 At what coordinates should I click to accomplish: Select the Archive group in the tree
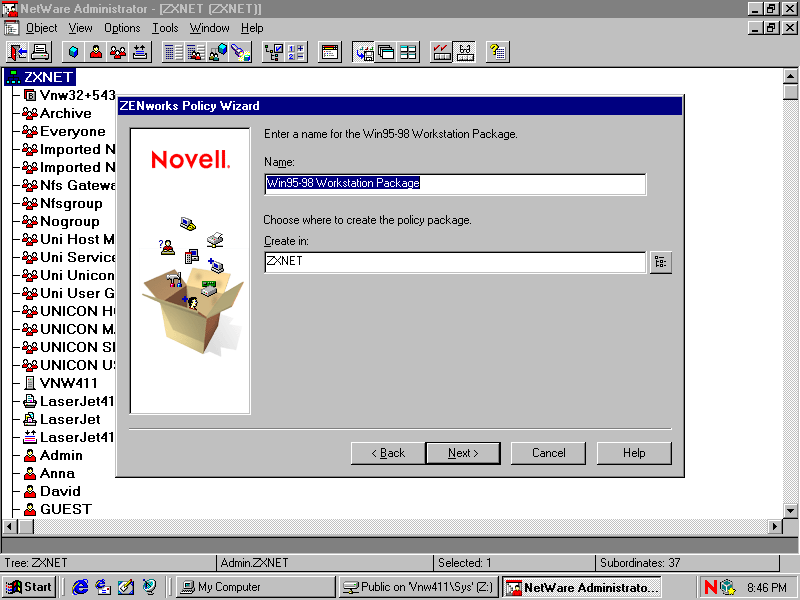pos(65,113)
